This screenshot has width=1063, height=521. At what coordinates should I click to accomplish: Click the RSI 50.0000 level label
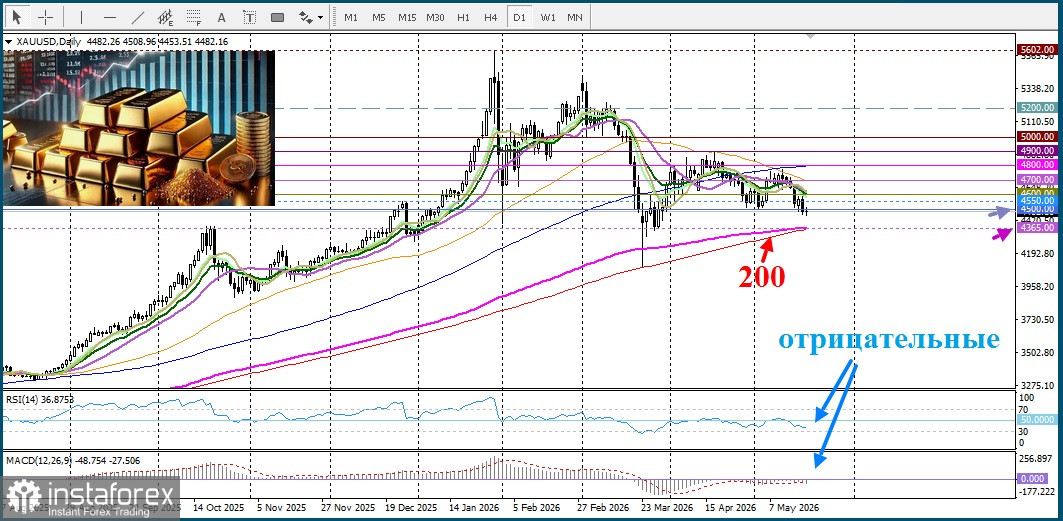pos(1037,420)
